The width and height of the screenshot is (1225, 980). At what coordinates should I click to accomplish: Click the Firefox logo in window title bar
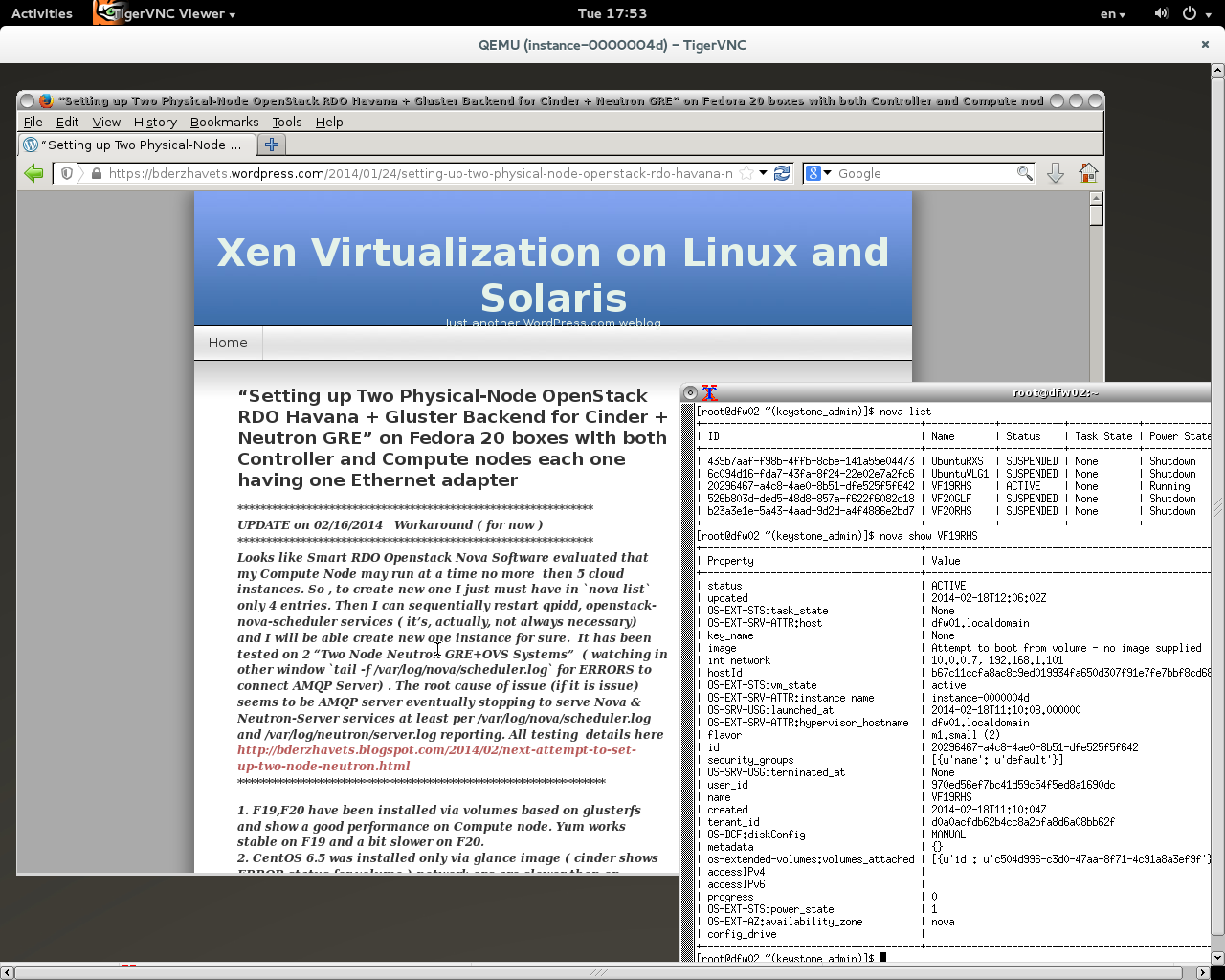(x=45, y=100)
